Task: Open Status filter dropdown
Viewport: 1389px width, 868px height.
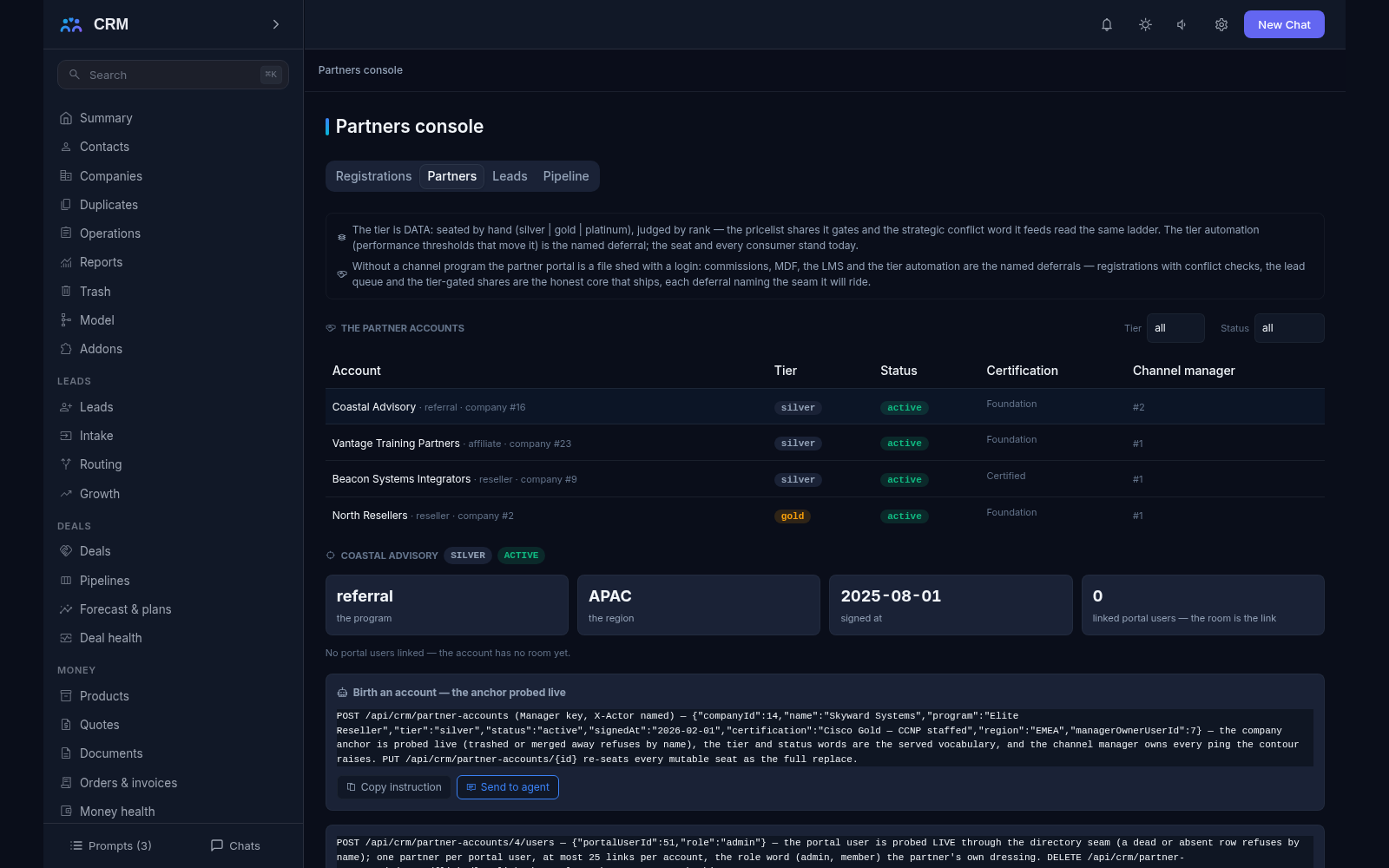Action: tap(1289, 328)
